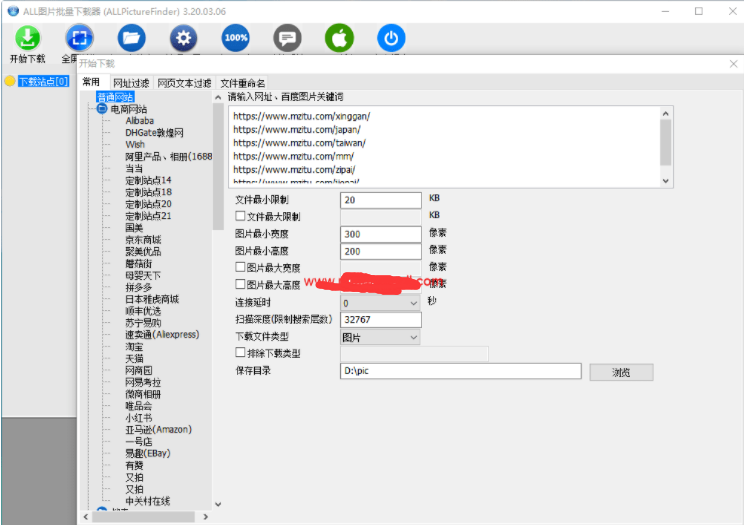Click the 保存目录 field showing D:\pic
The image size is (744, 525).
461,371
